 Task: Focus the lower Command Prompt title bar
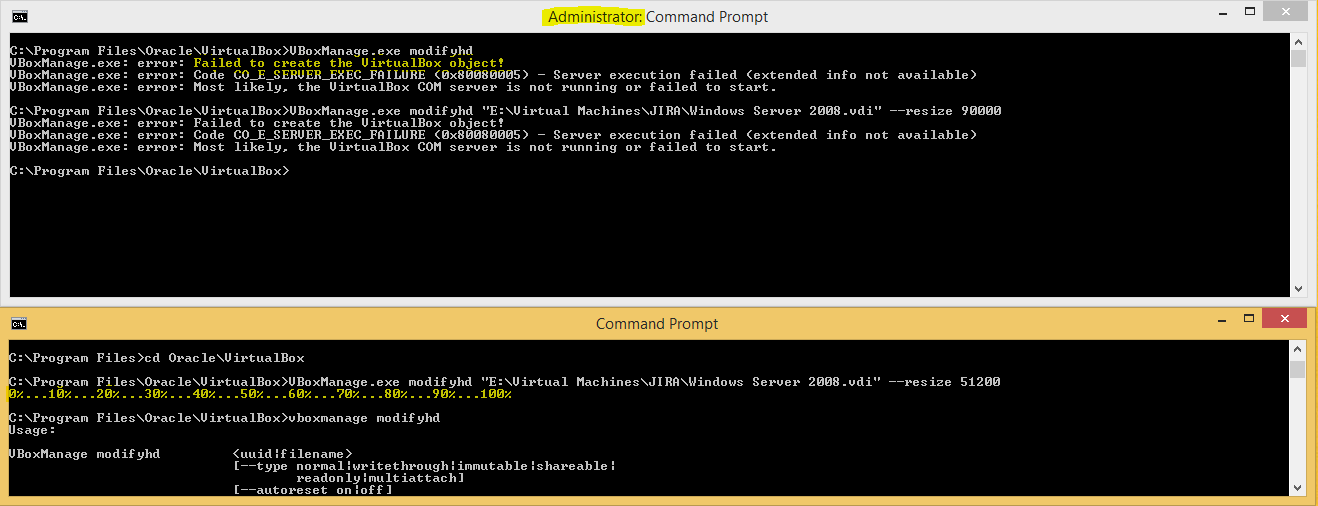(657, 324)
